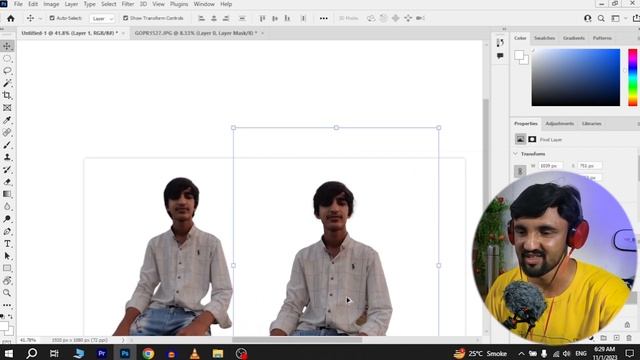Select the Elliptical Marquee tool
The width and height of the screenshot is (640, 360).
7,58
